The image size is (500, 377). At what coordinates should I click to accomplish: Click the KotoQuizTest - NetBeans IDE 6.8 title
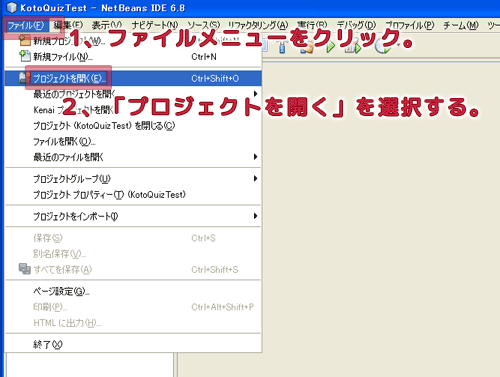pos(102,8)
